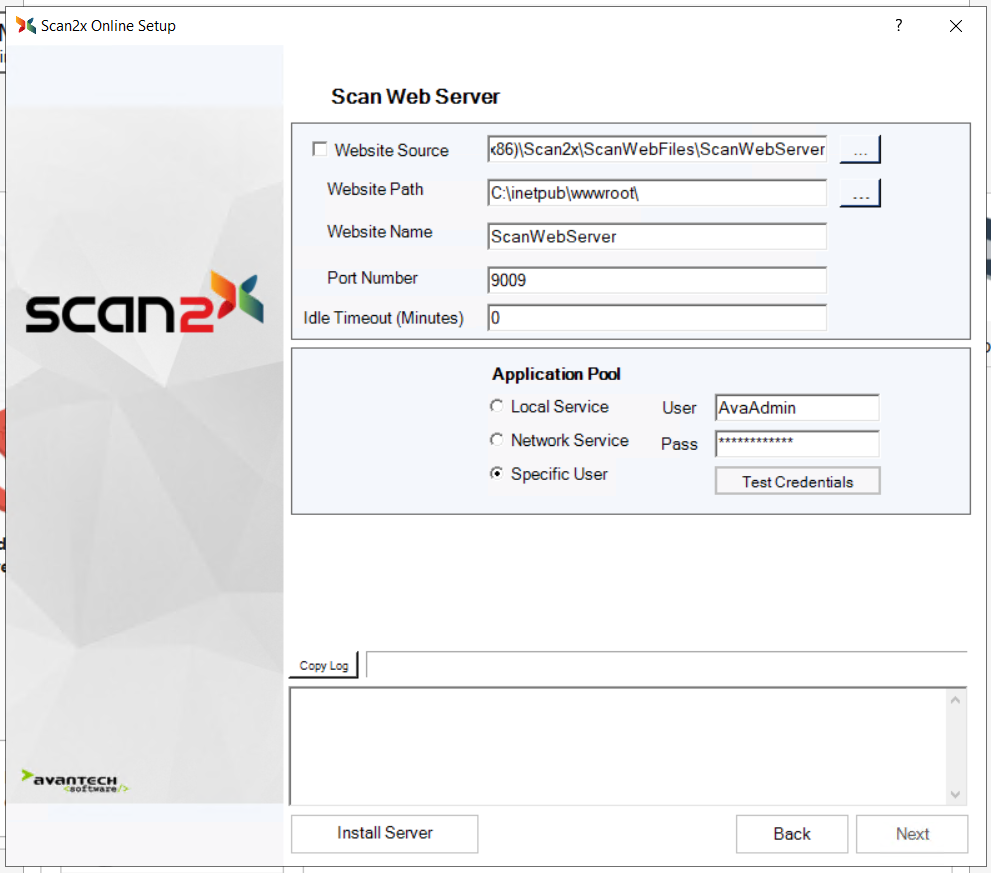Focus the Port Number input field
The width and height of the screenshot is (991, 873).
point(657,280)
